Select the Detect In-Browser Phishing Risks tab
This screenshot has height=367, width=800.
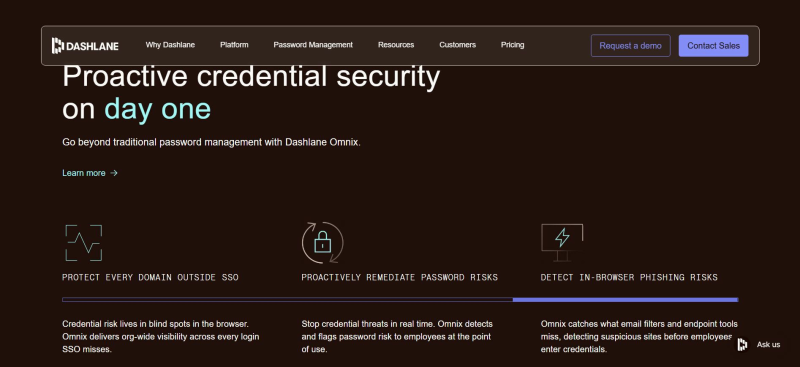point(629,277)
